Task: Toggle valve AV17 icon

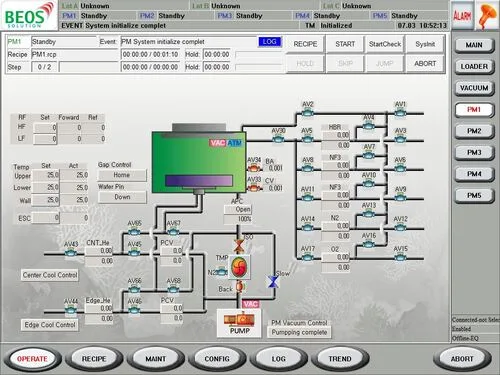Action: tap(307, 257)
